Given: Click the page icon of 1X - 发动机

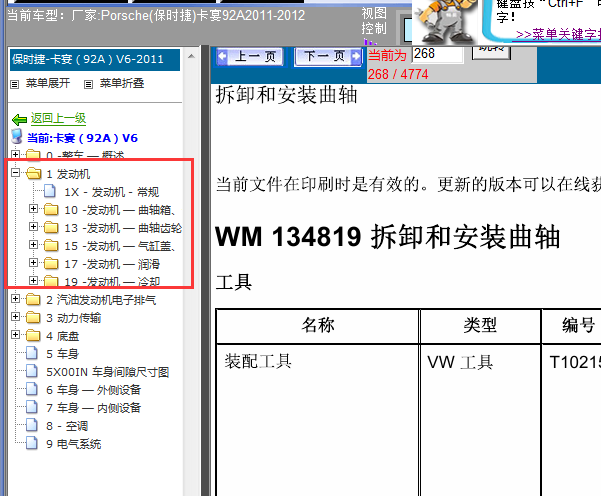Looking at the screenshot, I should tap(50, 191).
